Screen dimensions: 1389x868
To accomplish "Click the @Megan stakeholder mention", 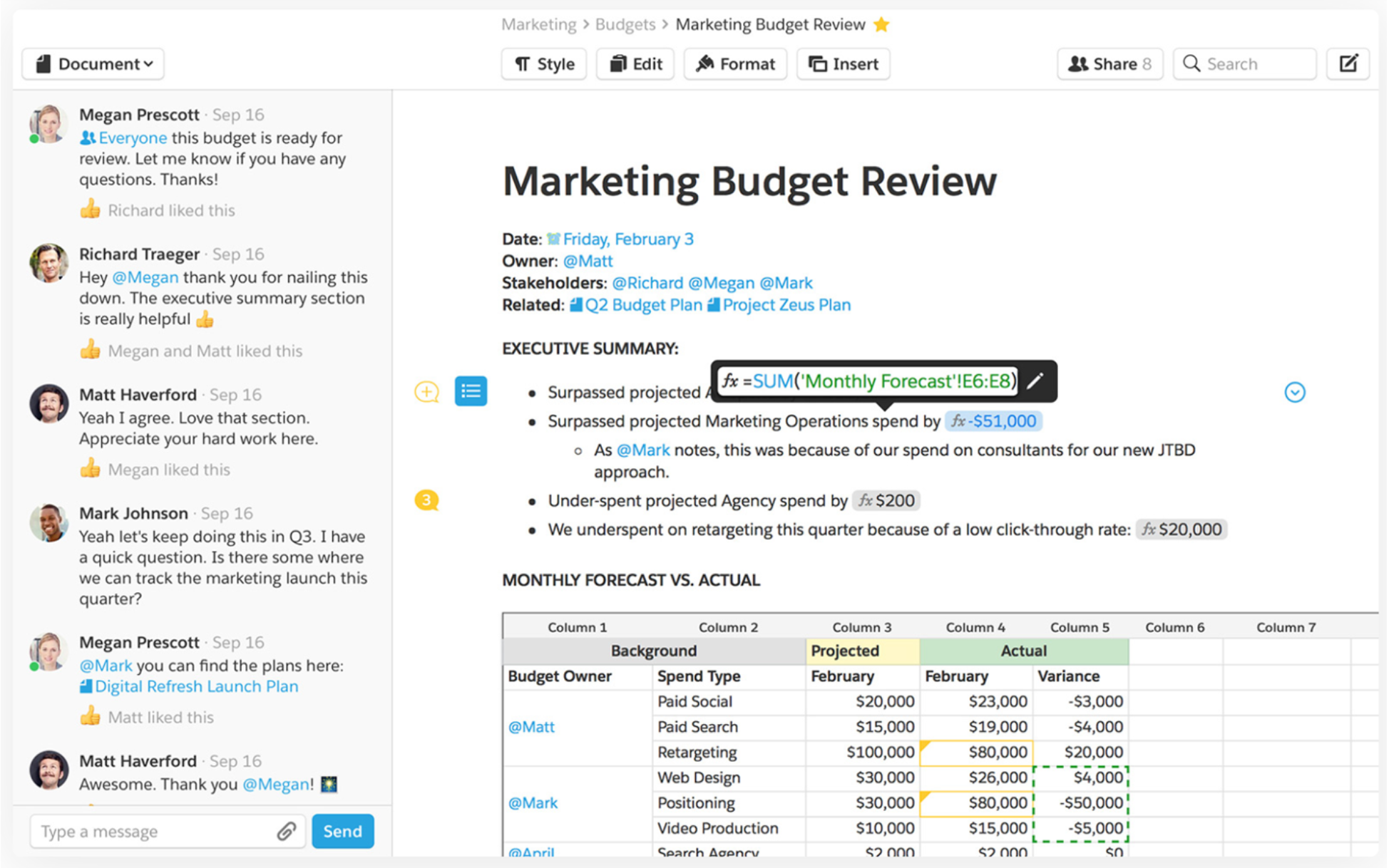I will pos(721,283).
